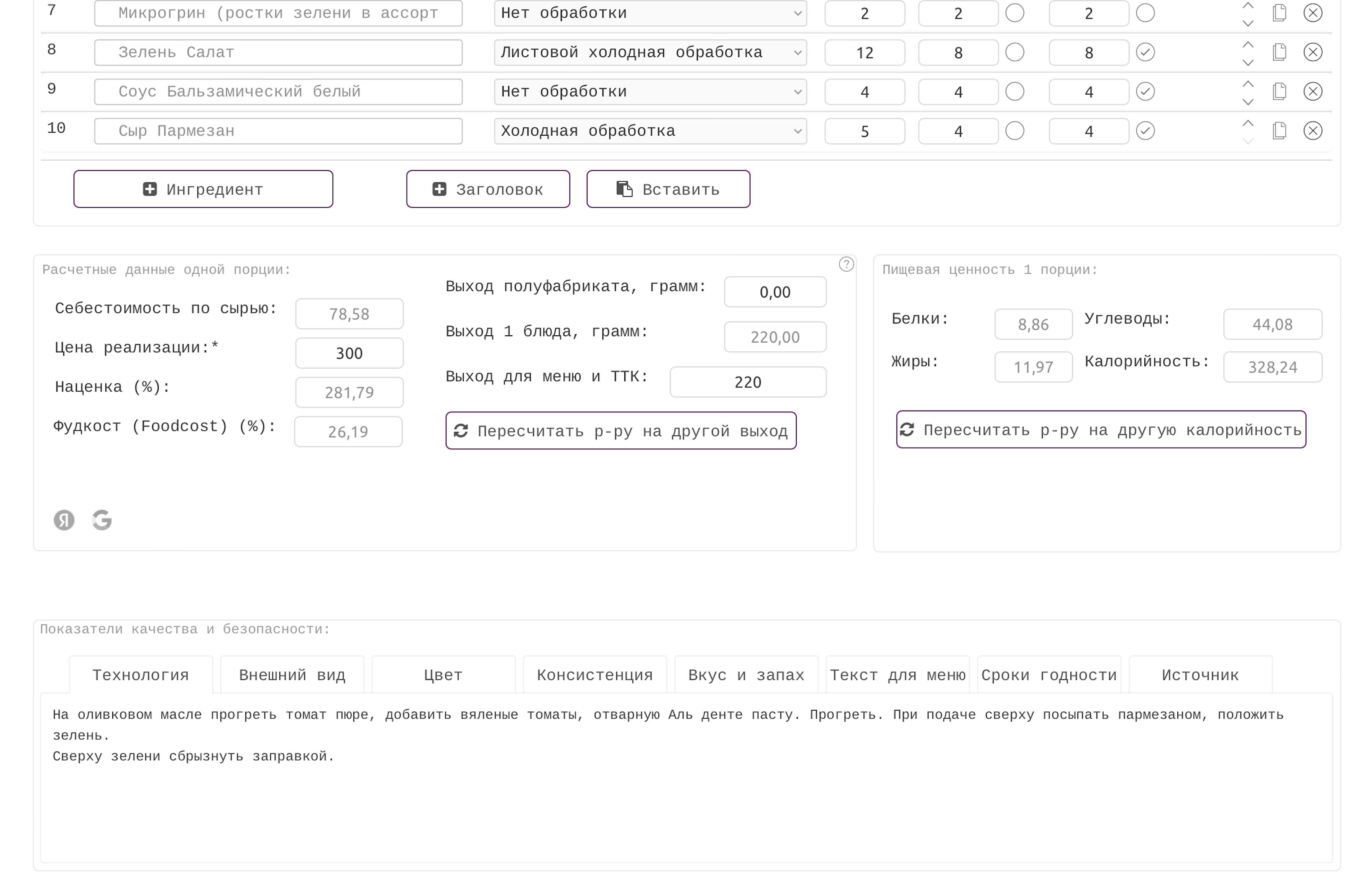Click Наценка value 281,79

tap(349, 392)
